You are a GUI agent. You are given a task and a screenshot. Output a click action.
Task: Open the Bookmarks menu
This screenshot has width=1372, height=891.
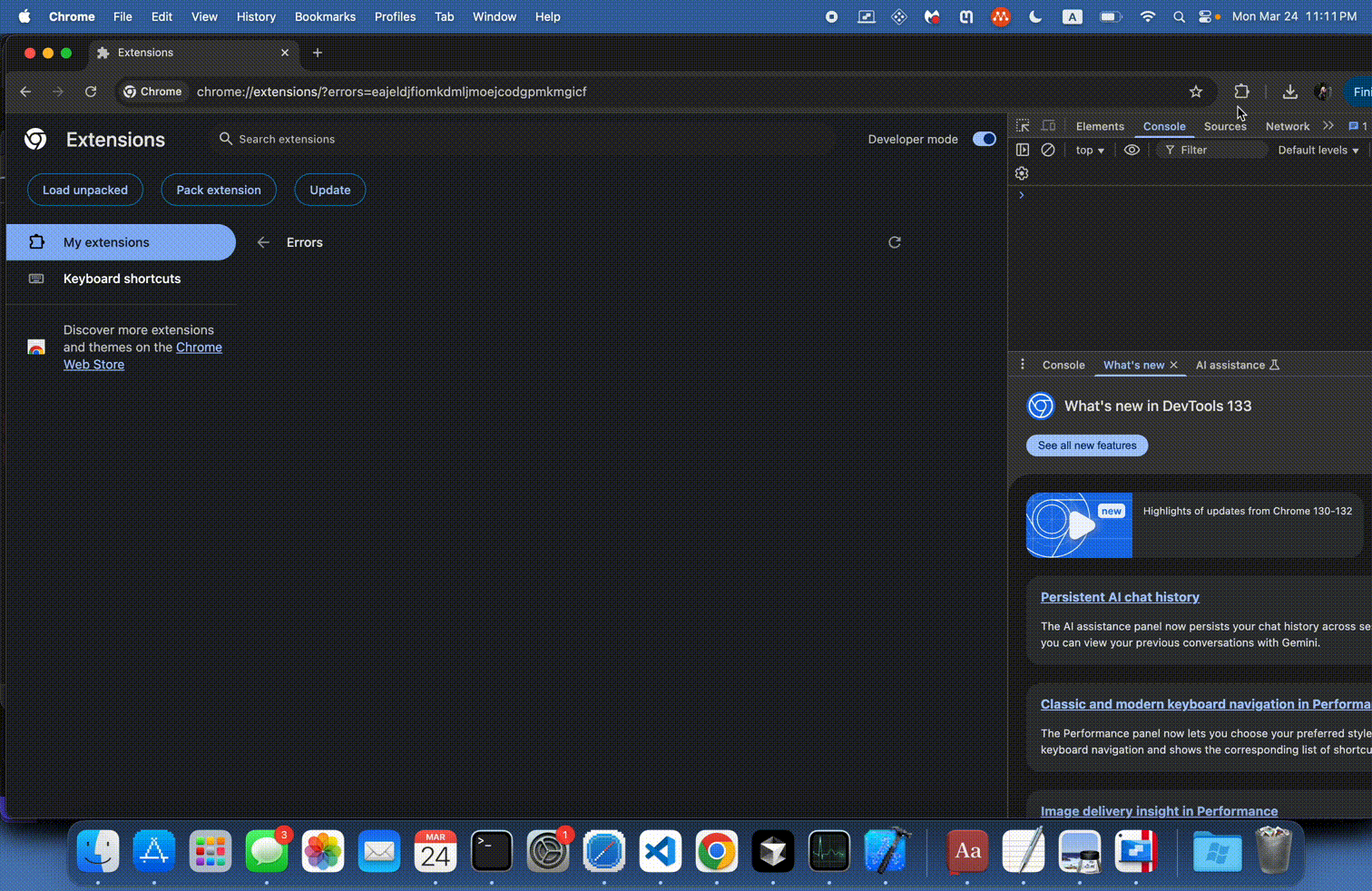(x=325, y=16)
